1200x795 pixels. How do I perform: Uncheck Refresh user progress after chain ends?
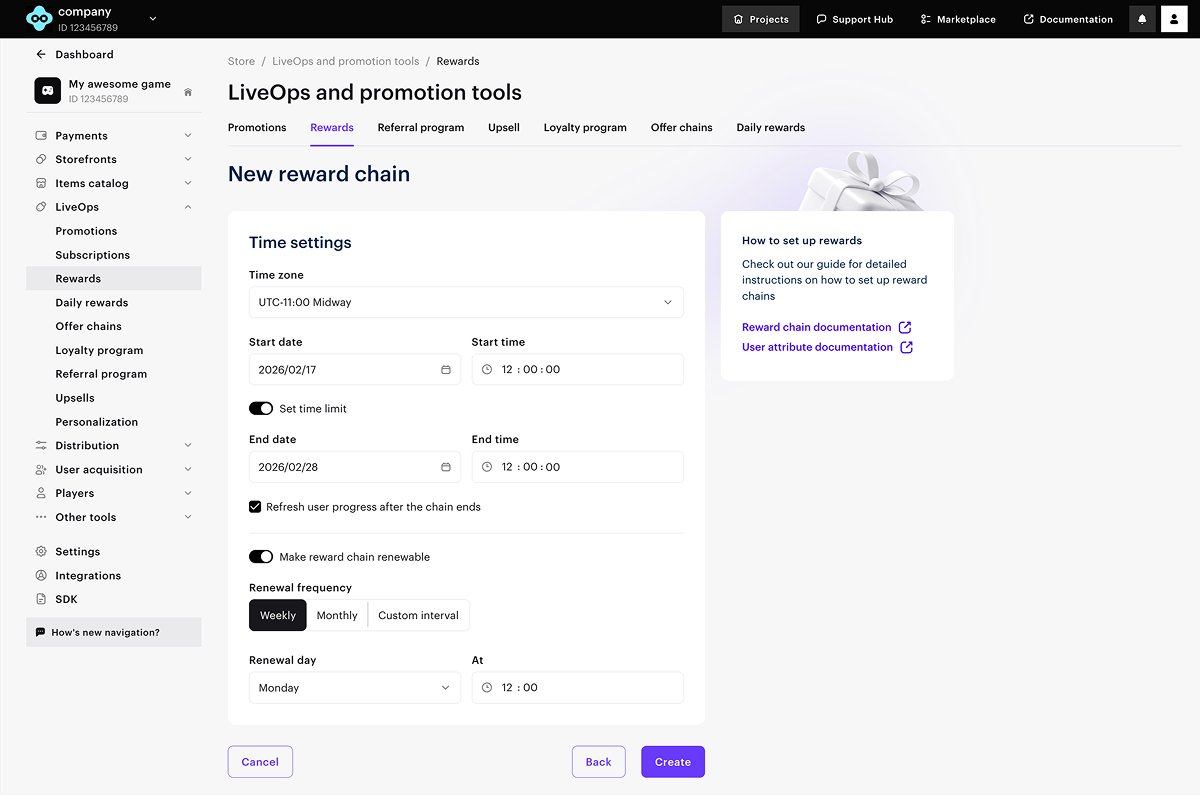coord(255,507)
